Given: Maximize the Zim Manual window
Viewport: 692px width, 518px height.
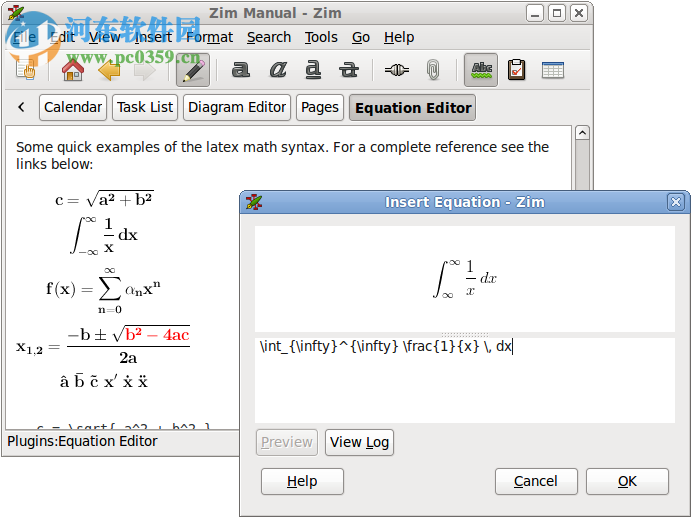Looking at the screenshot, I should (x=557, y=13).
